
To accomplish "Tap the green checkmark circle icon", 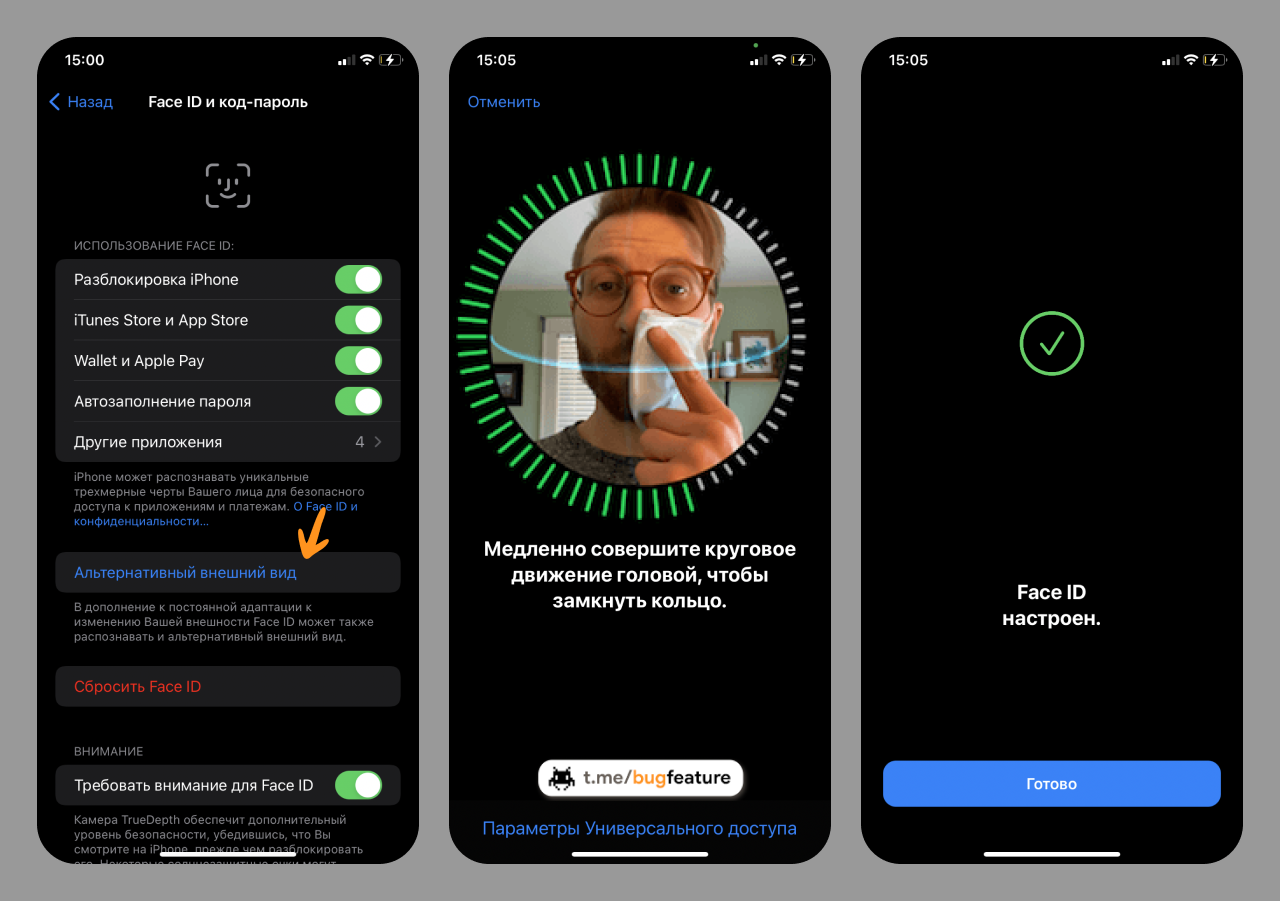I will pos(1052,344).
